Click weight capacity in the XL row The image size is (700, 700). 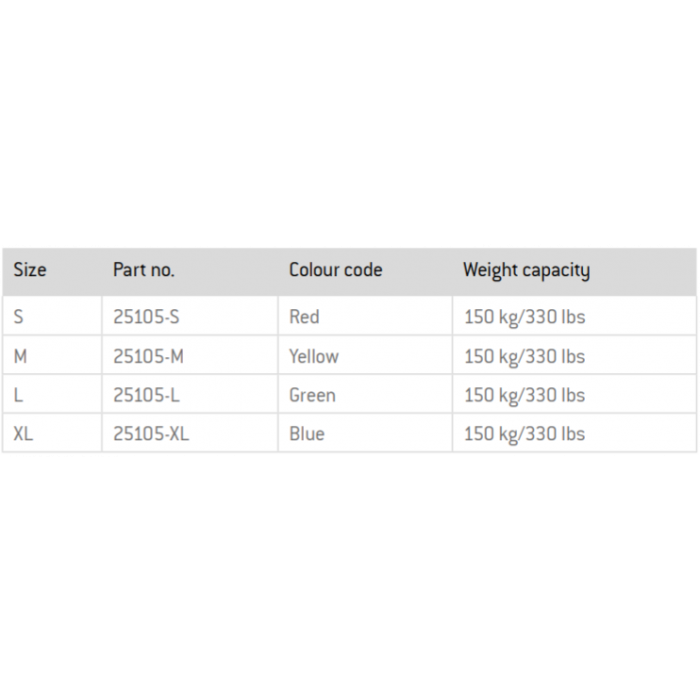[525, 434]
